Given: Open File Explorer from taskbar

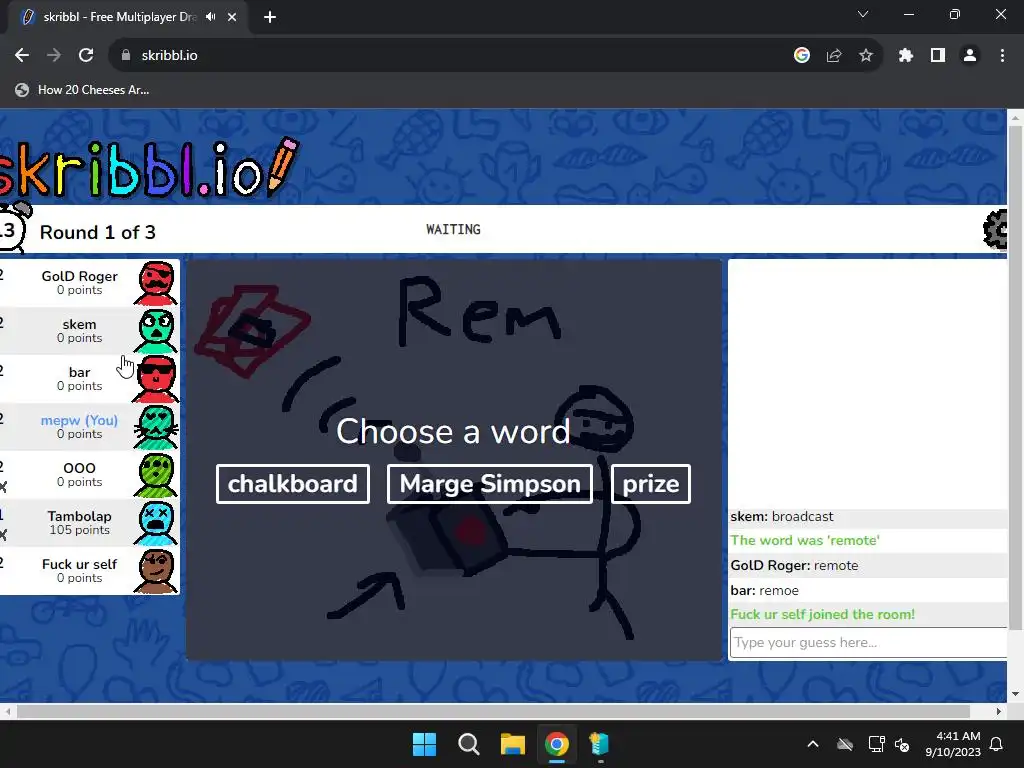Looking at the screenshot, I should click(x=513, y=744).
